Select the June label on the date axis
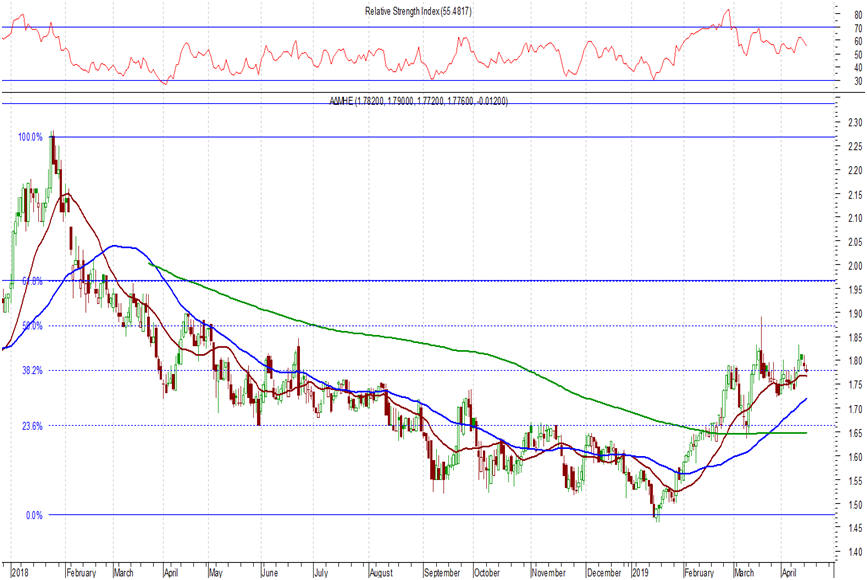This screenshot has width=867, height=580. (x=268, y=573)
